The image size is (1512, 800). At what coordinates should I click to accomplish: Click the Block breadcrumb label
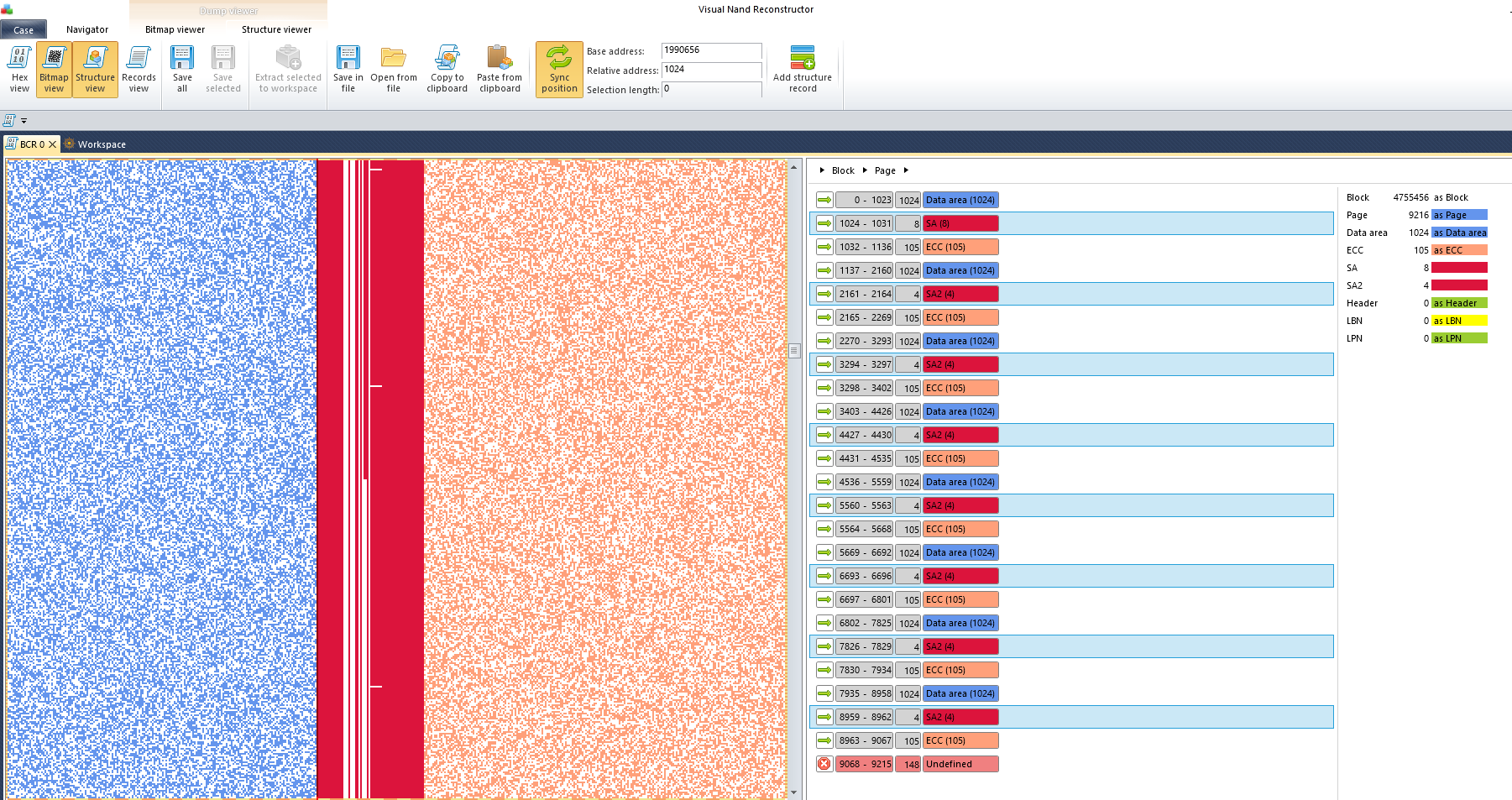coord(843,170)
